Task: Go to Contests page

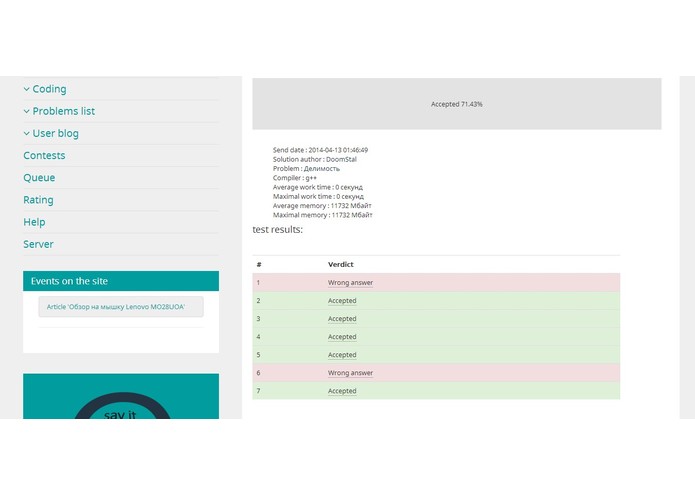Action: (44, 156)
